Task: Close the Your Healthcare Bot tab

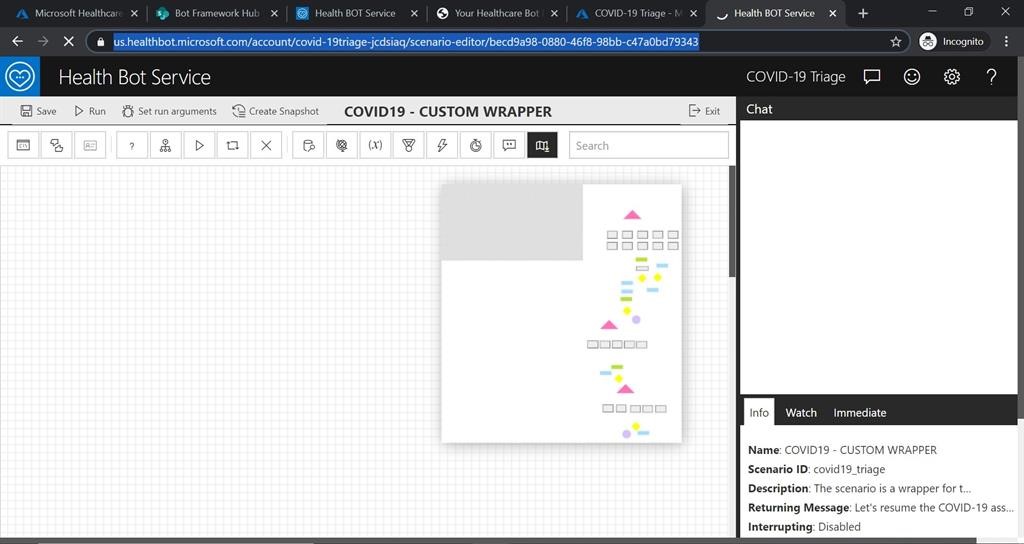Action: pyautogui.click(x=554, y=14)
